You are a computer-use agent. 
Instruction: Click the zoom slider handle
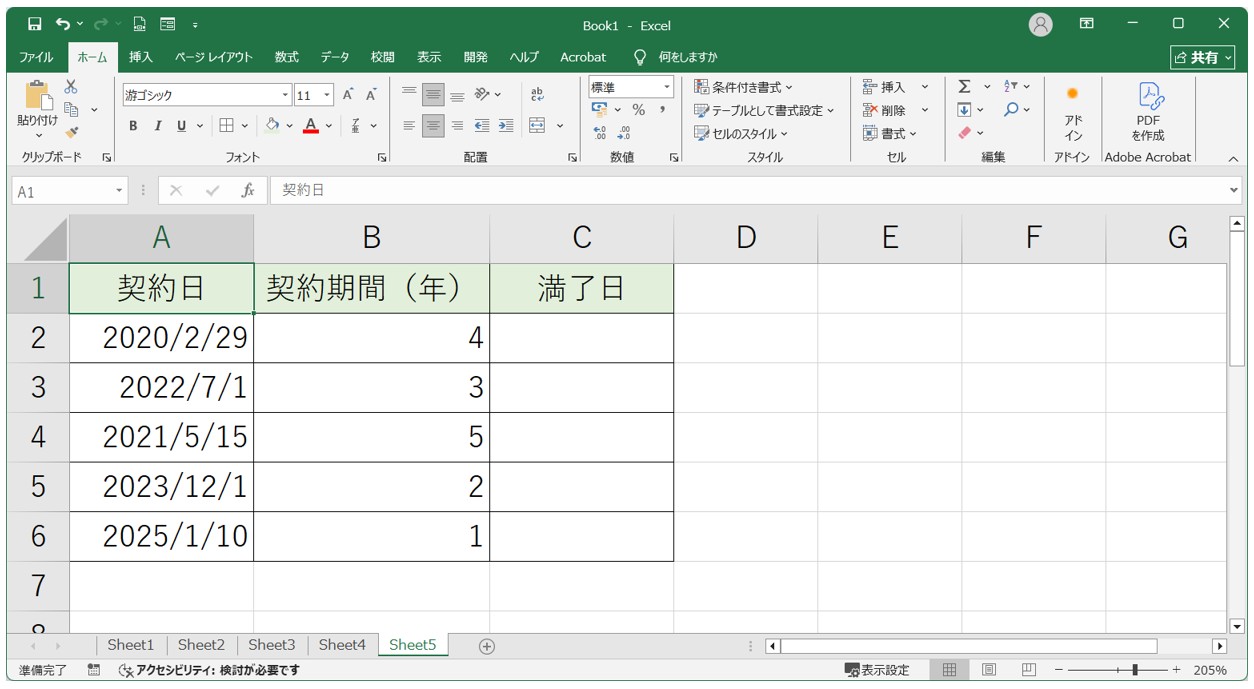click(x=1134, y=670)
